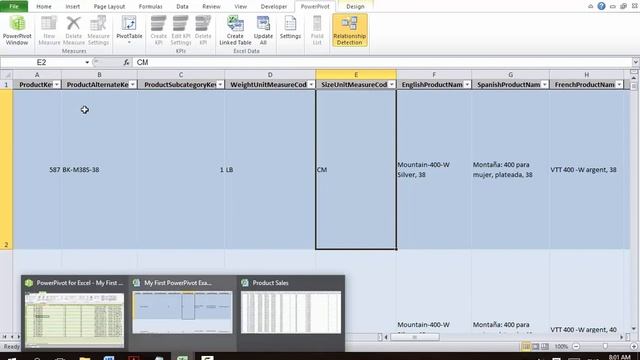Image resolution: width=640 pixels, height=360 pixels.
Task: Open Excel Help question mark icon
Action: (x=601, y=6)
